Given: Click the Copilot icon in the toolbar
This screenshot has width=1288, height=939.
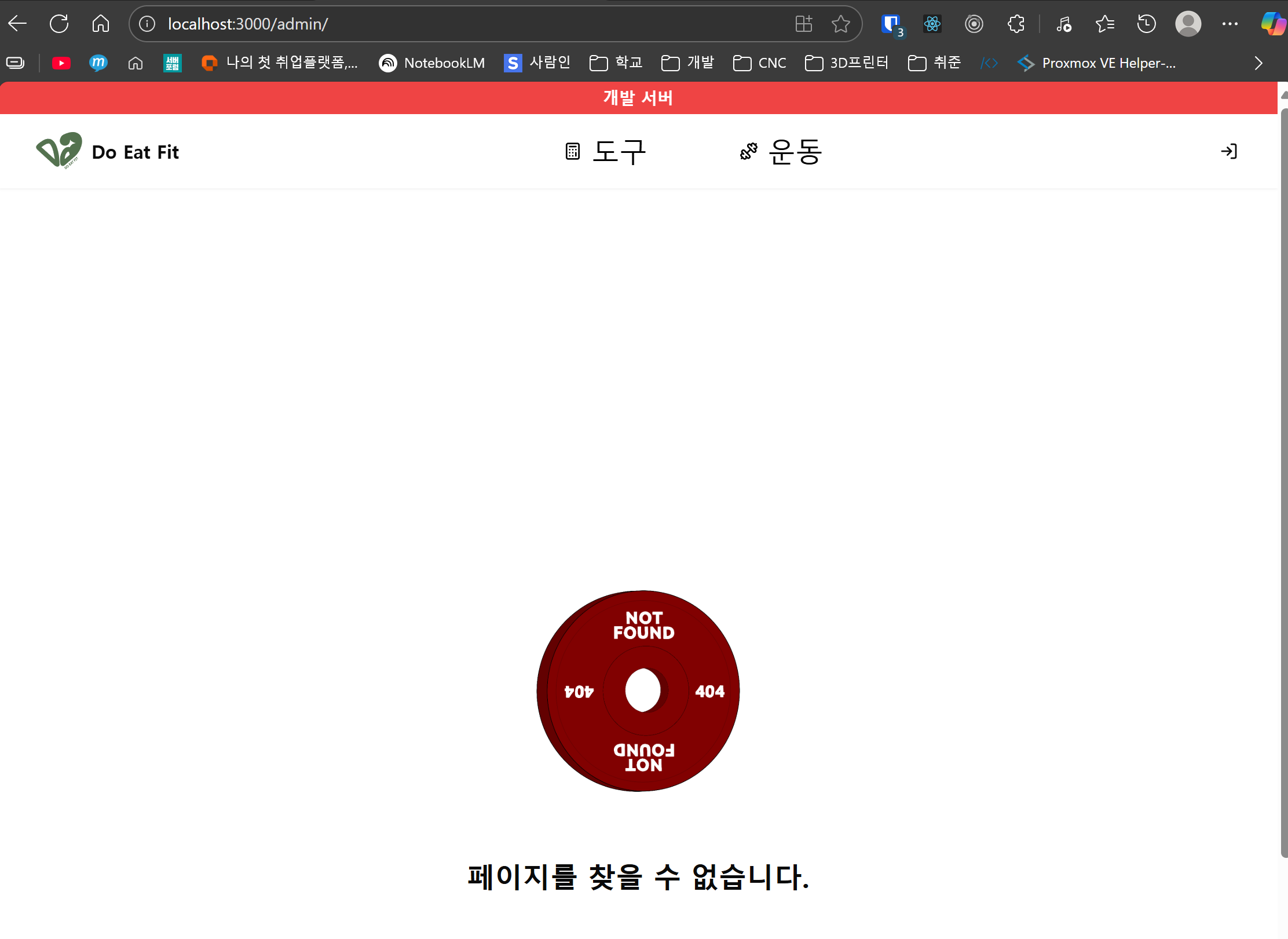Looking at the screenshot, I should 1272,24.
